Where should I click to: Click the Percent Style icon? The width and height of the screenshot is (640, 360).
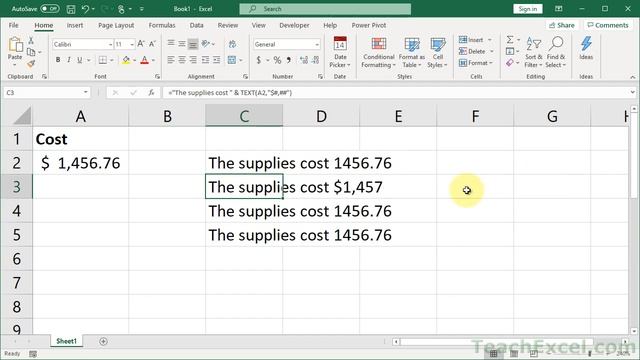click(278, 60)
